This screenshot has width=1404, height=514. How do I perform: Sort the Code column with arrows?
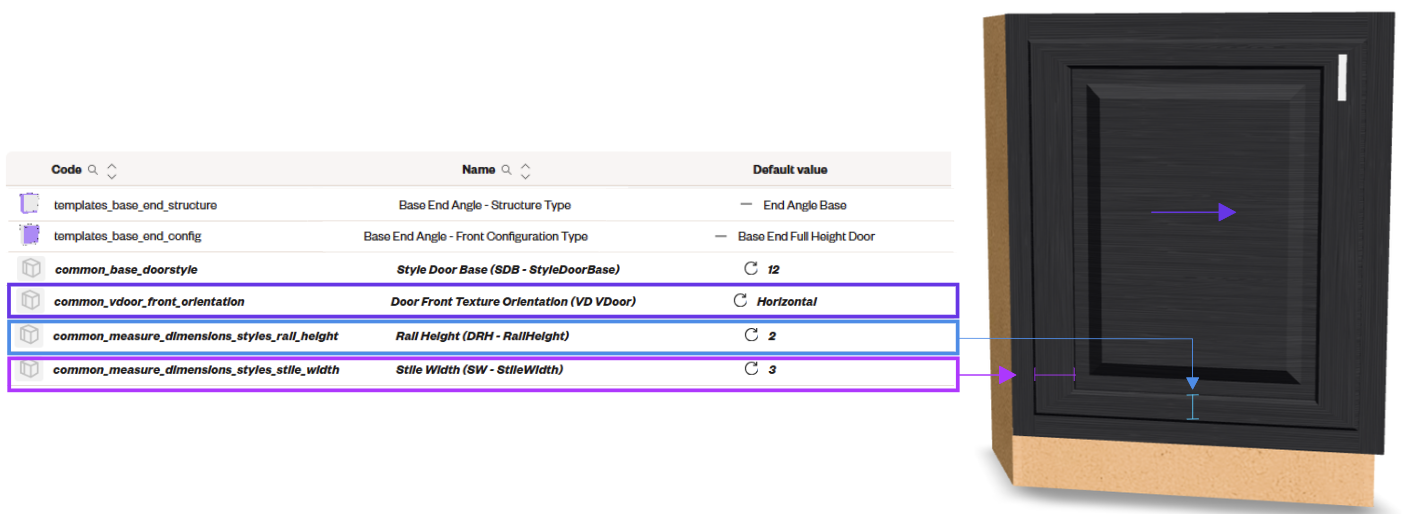112,170
